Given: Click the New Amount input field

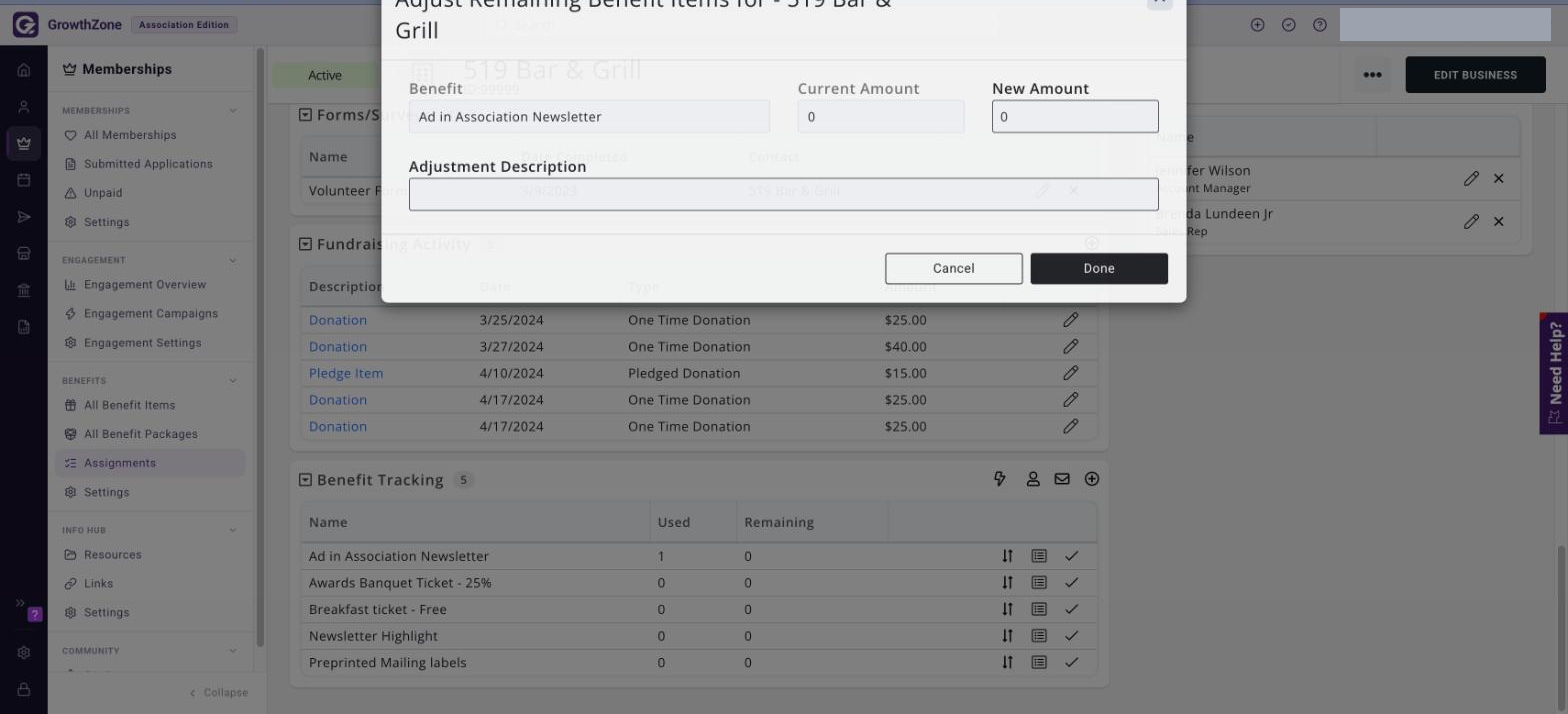Looking at the screenshot, I should point(1075,116).
